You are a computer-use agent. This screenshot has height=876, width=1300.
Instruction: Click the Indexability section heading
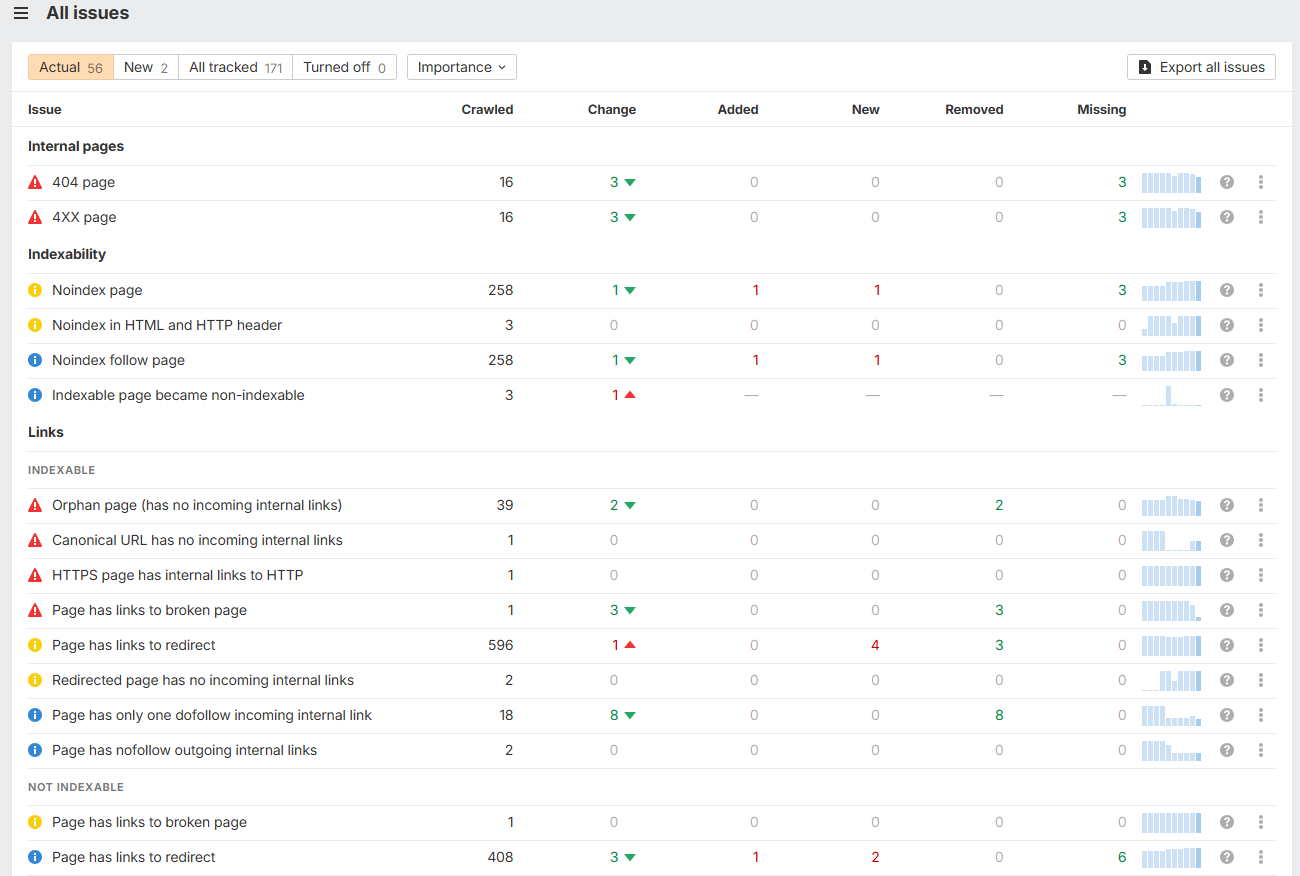coord(67,254)
